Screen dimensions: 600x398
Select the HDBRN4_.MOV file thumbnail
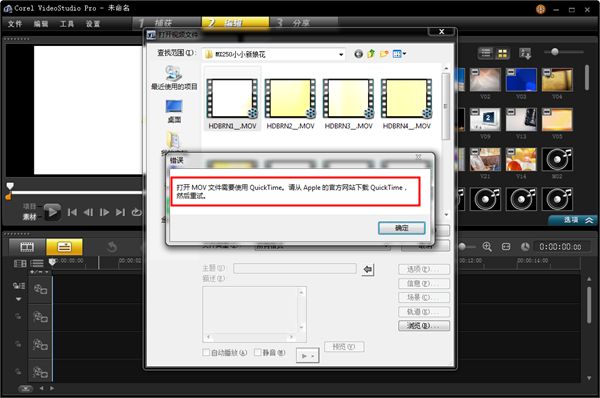click(x=406, y=99)
